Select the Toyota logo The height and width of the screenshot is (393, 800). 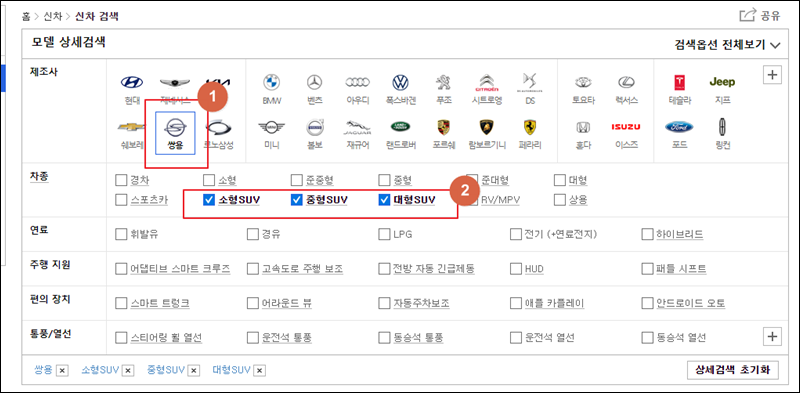pos(583,82)
